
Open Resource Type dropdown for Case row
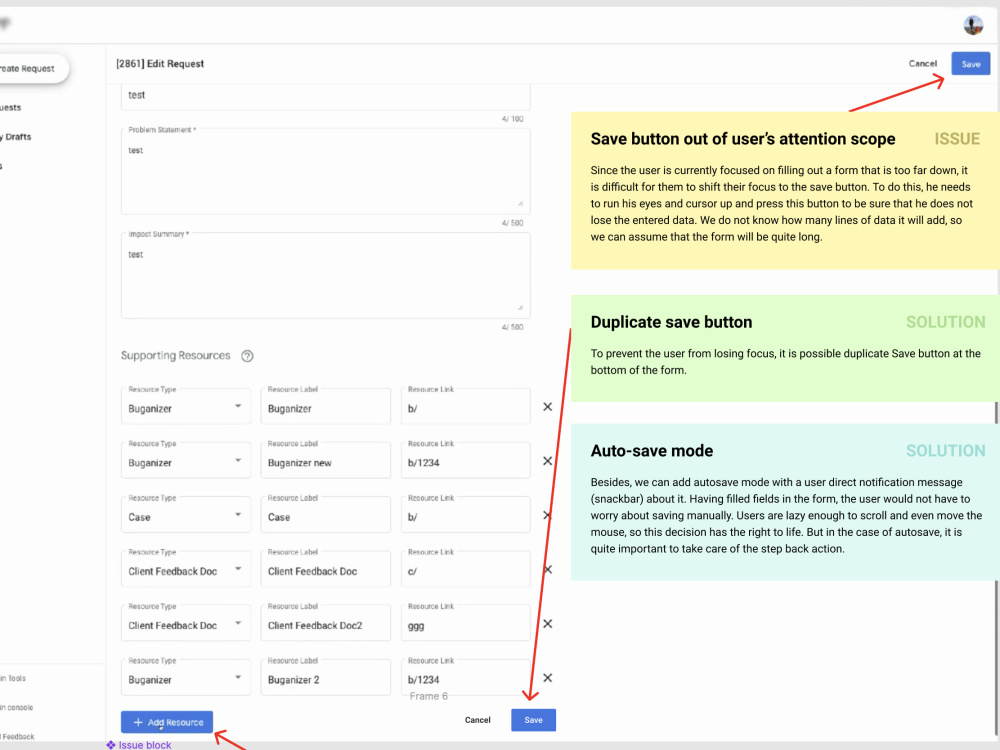(x=186, y=515)
